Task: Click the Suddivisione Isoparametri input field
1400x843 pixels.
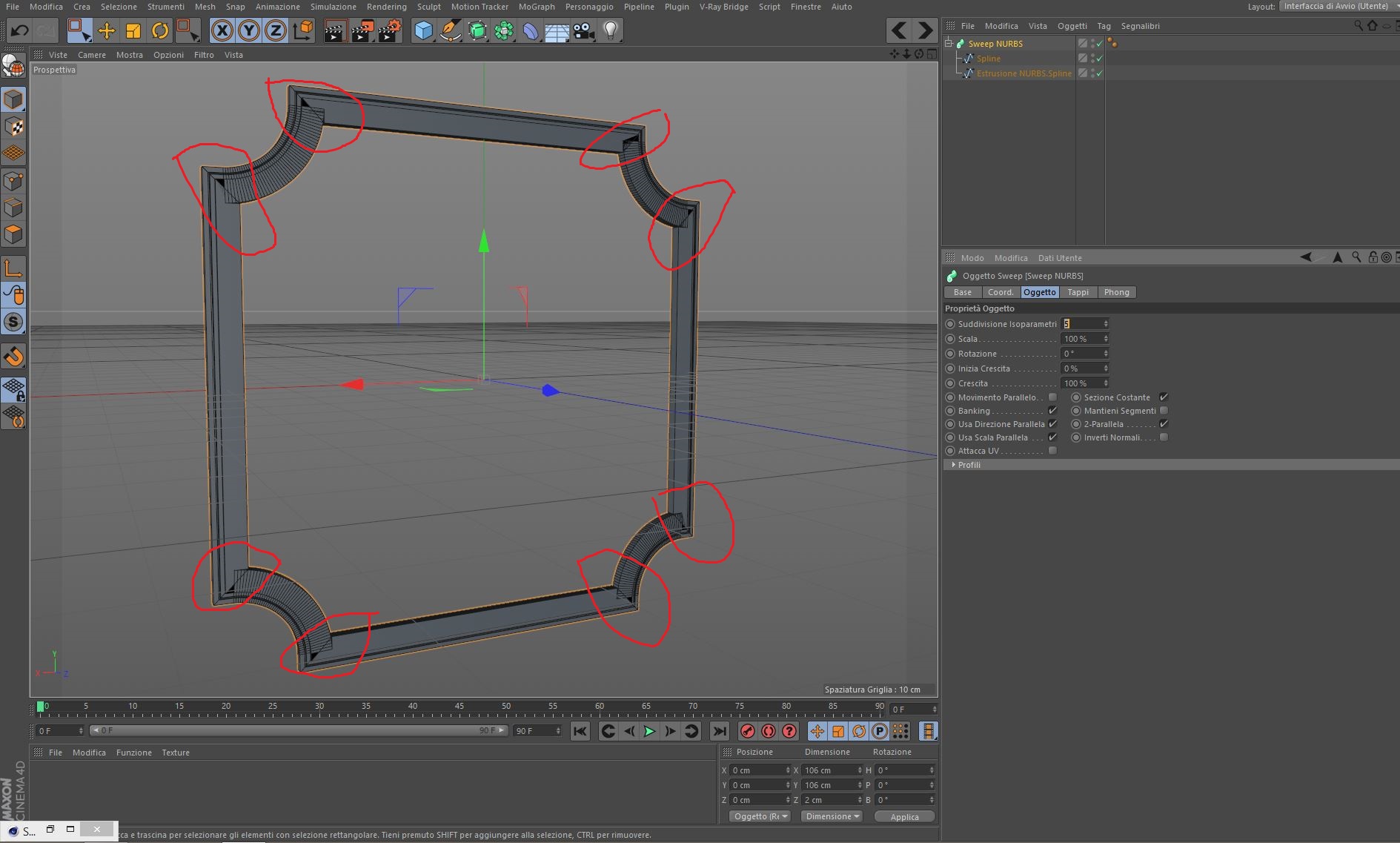Action: coord(1082,324)
